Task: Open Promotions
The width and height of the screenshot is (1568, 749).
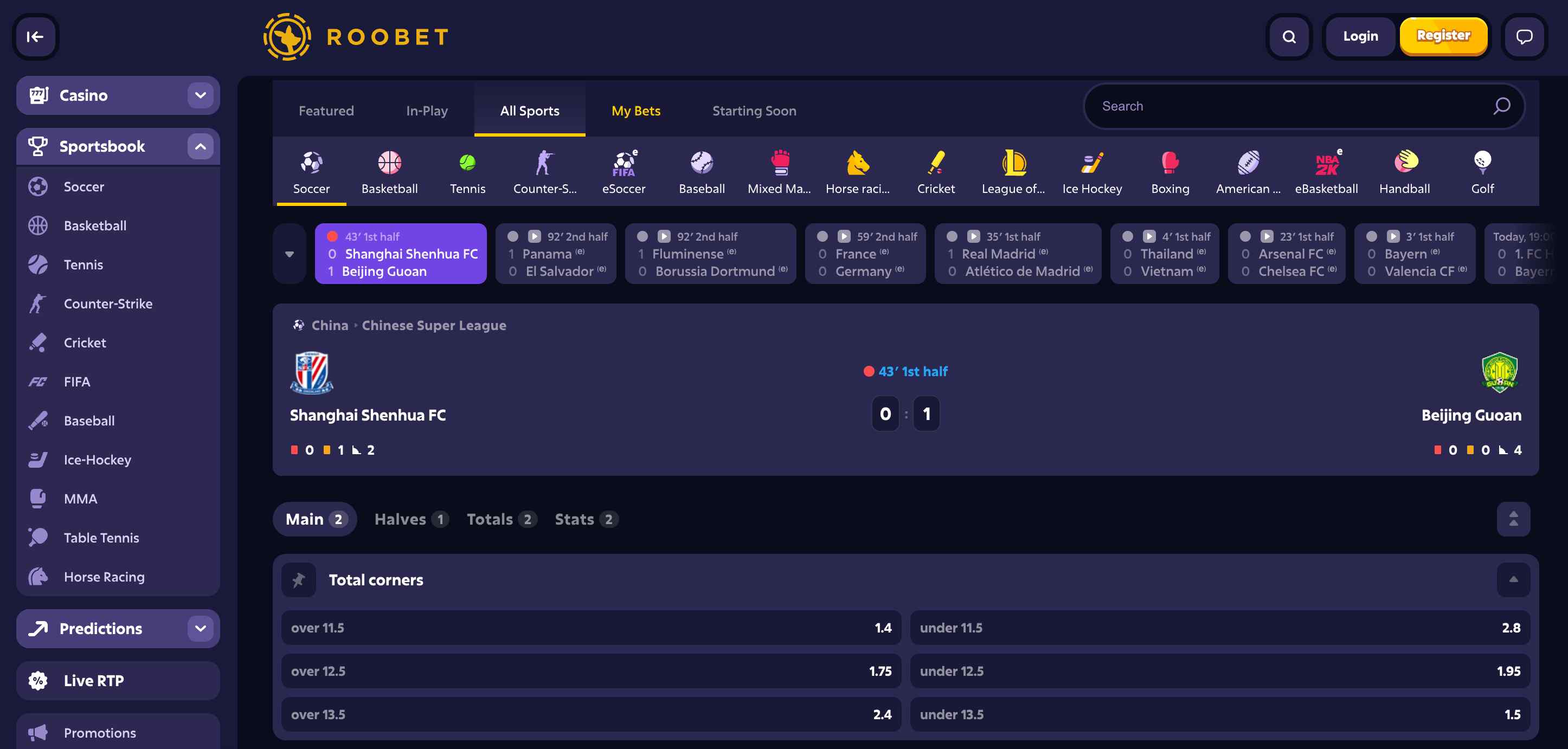Action: tap(118, 732)
